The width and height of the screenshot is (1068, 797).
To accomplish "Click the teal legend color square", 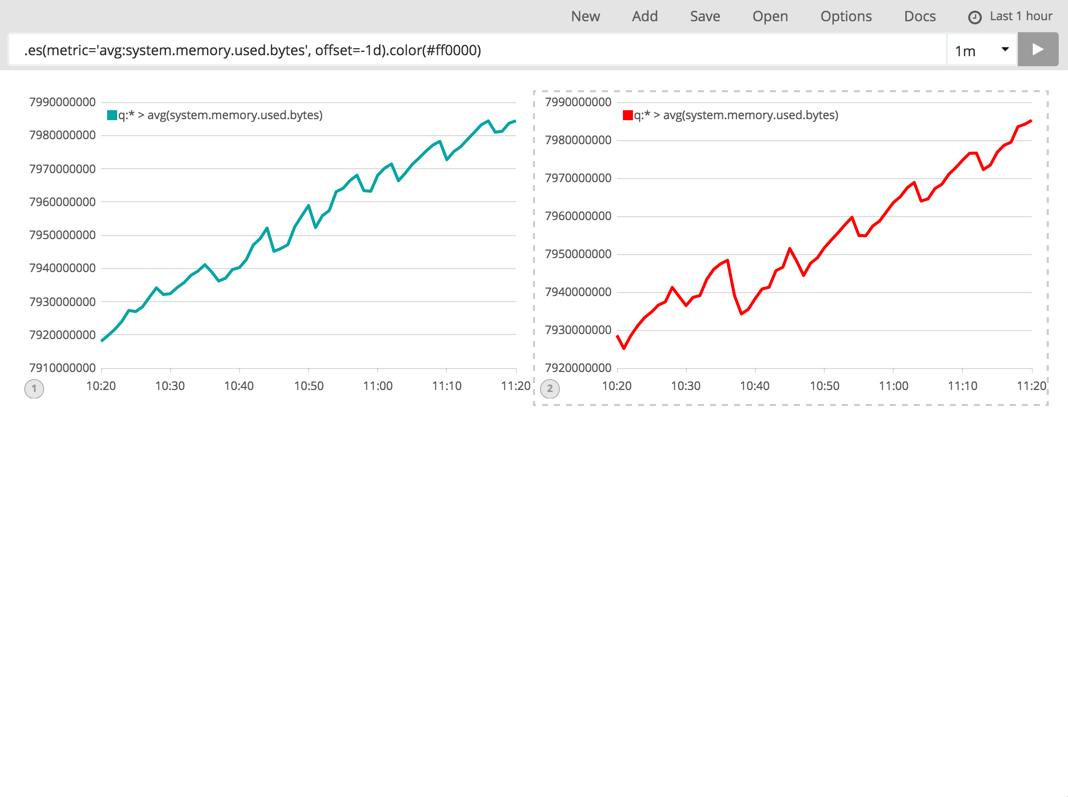I will (112, 115).
